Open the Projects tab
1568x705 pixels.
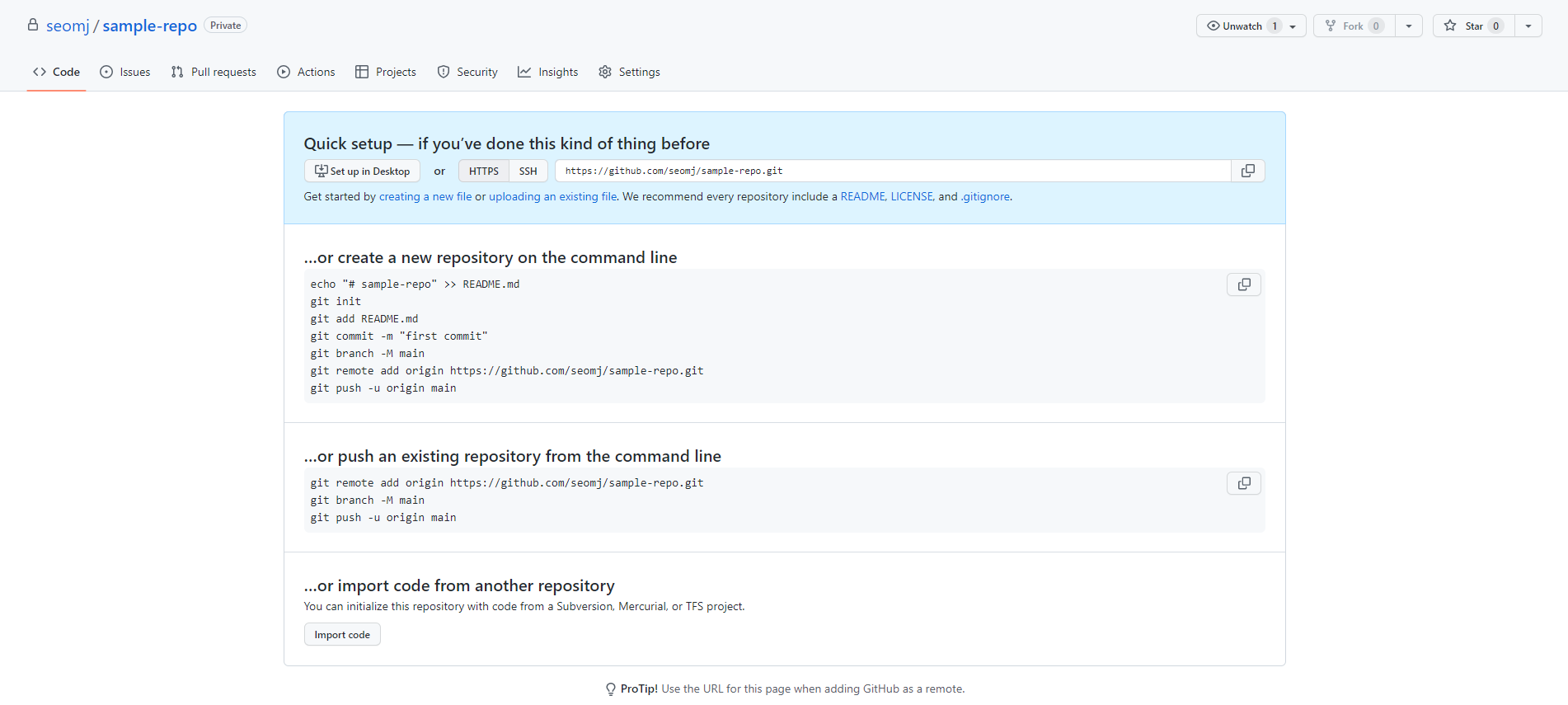click(x=386, y=72)
